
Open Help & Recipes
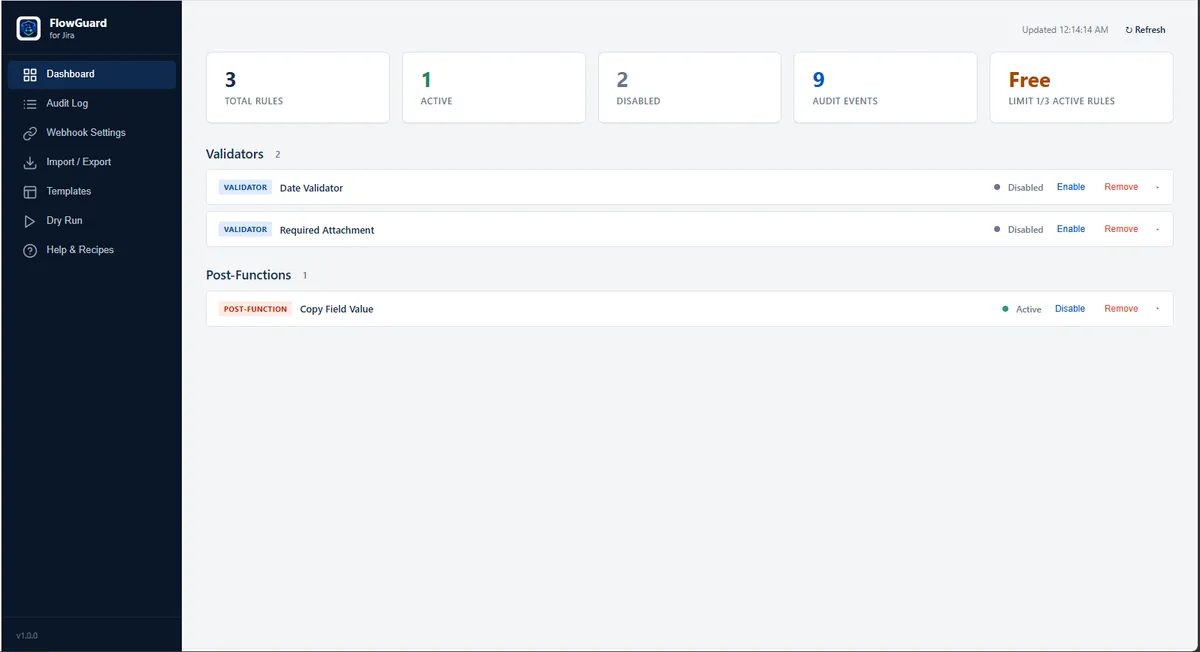coord(91,250)
